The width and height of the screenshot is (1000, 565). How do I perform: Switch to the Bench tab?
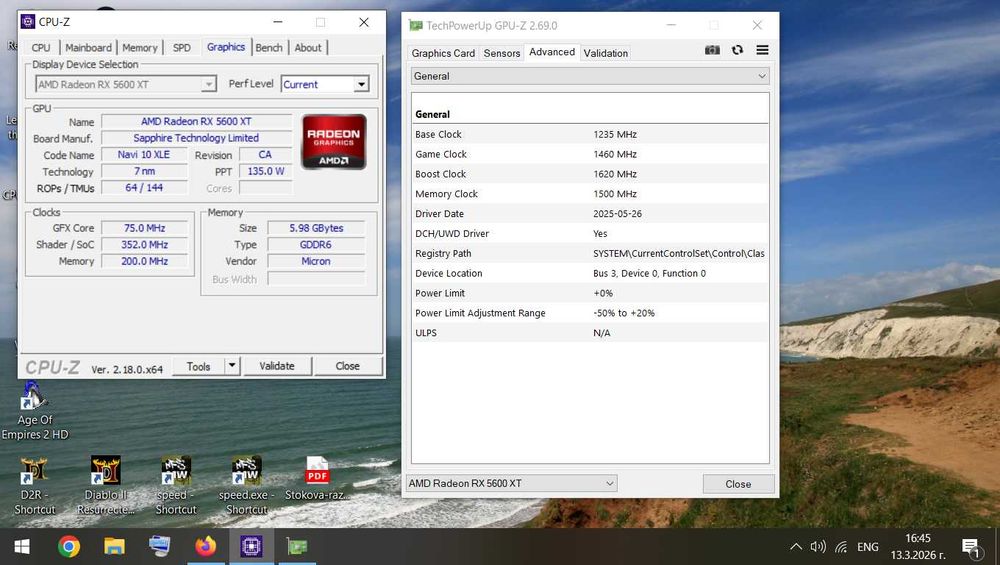point(269,48)
